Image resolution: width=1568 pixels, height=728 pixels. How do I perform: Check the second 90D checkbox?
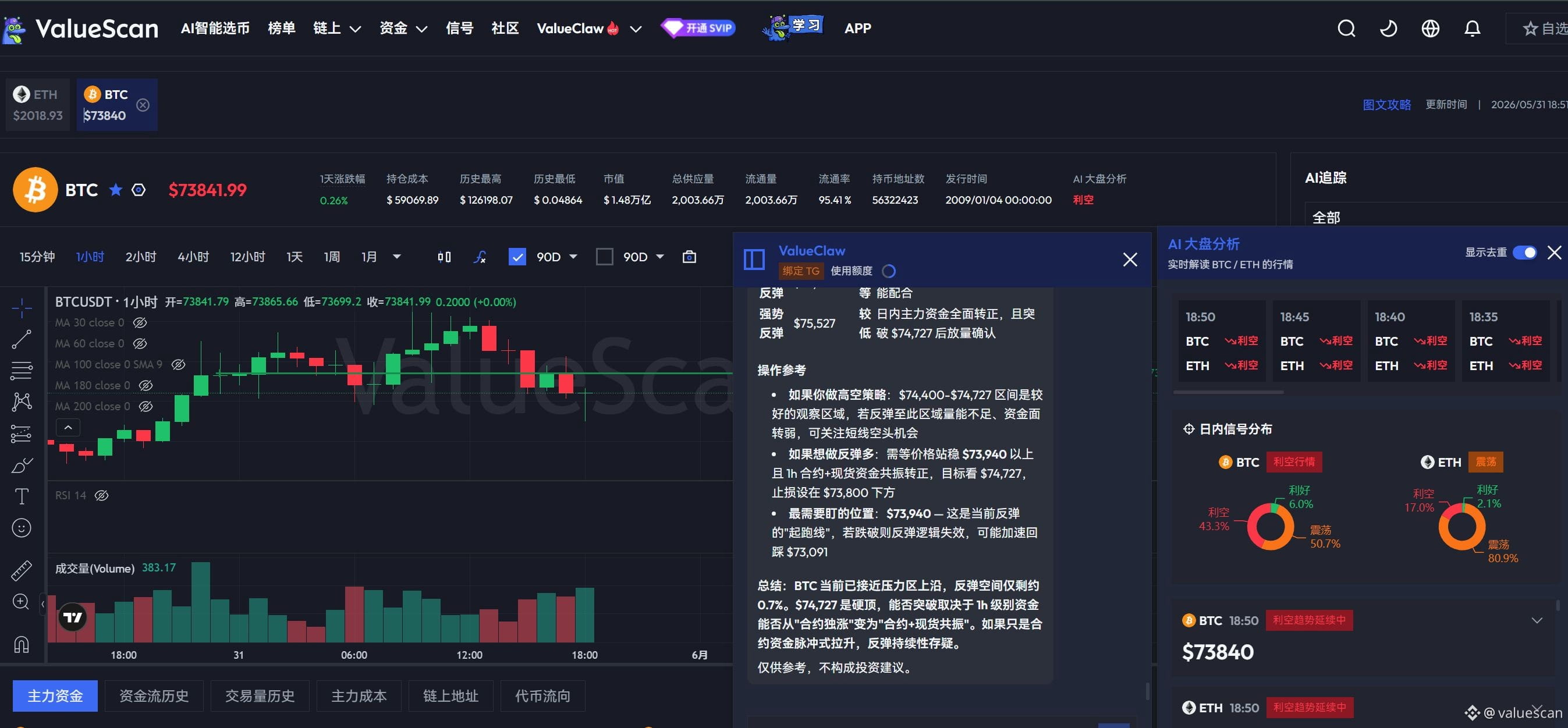coord(604,257)
